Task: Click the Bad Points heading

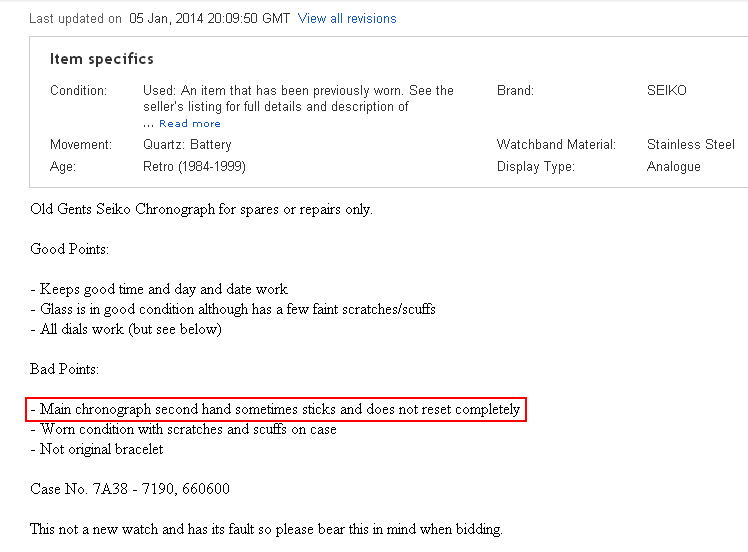Action: (x=64, y=369)
